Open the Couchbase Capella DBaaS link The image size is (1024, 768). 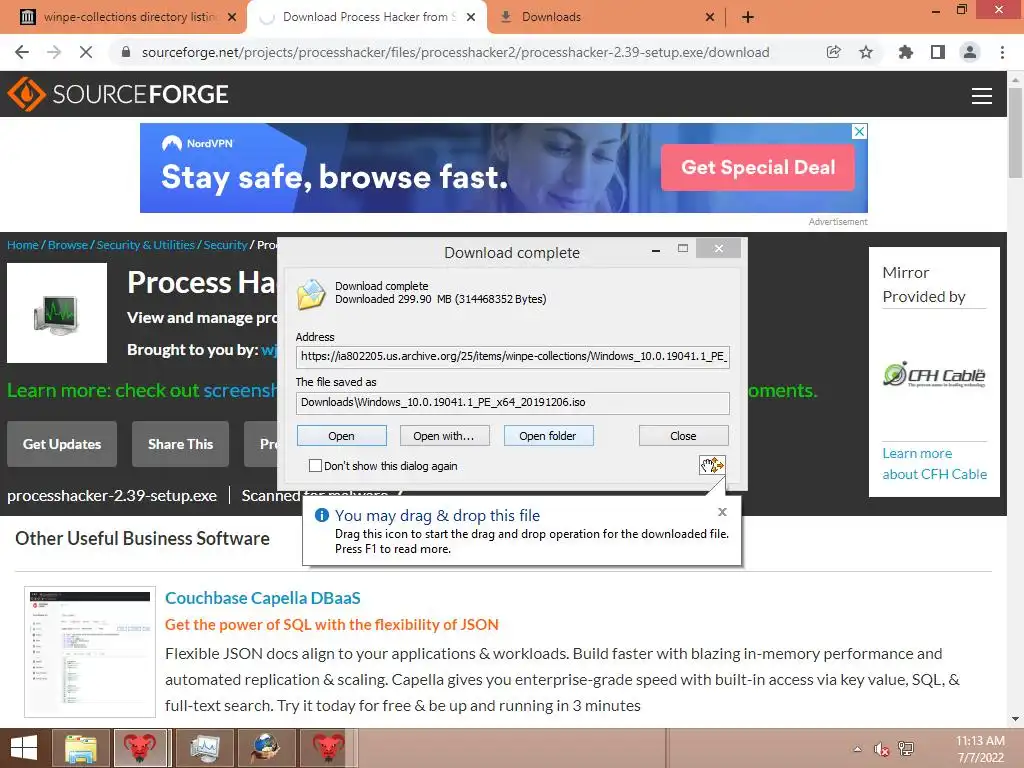point(263,598)
